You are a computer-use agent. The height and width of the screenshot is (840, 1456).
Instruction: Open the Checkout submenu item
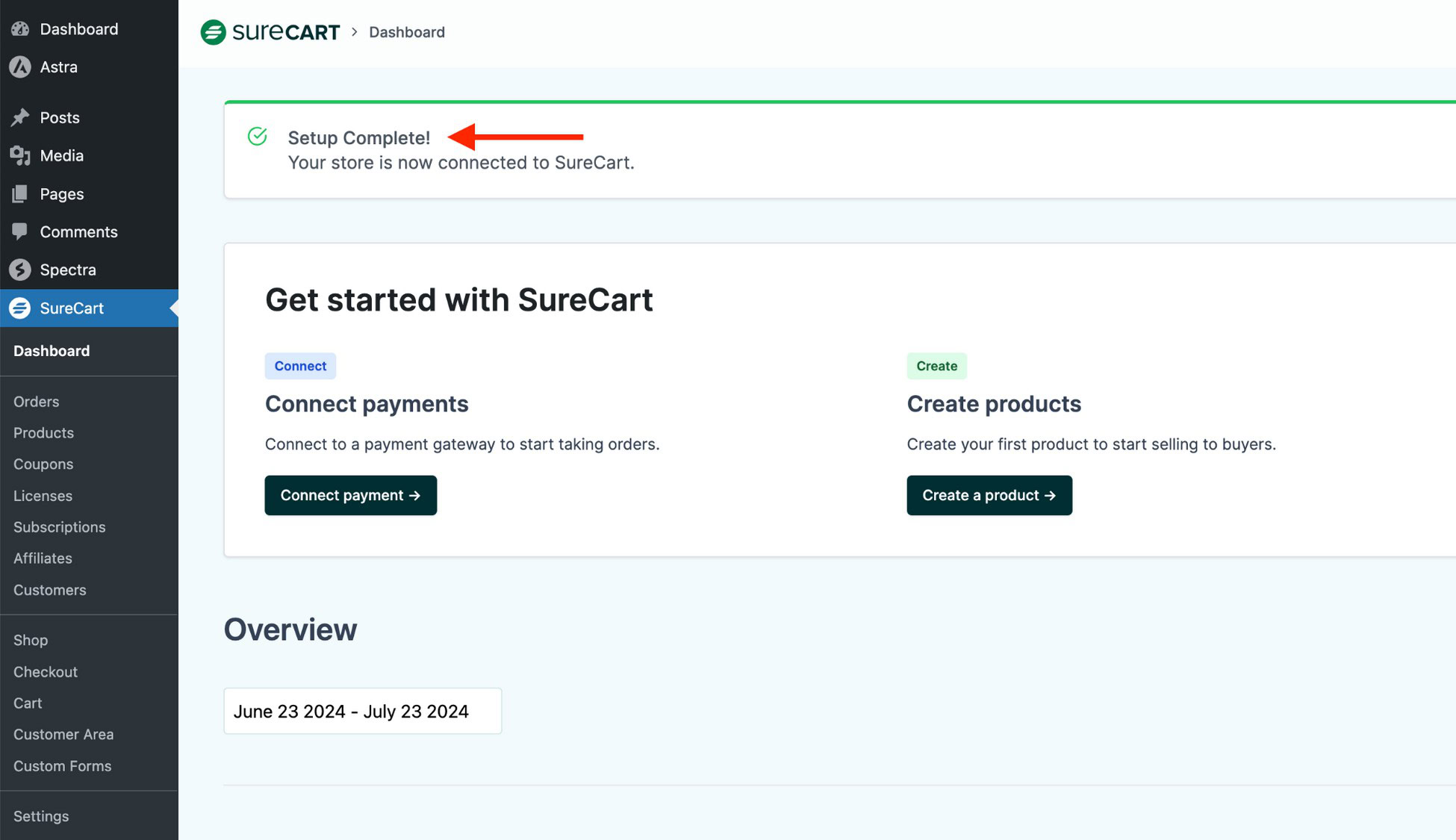click(46, 672)
